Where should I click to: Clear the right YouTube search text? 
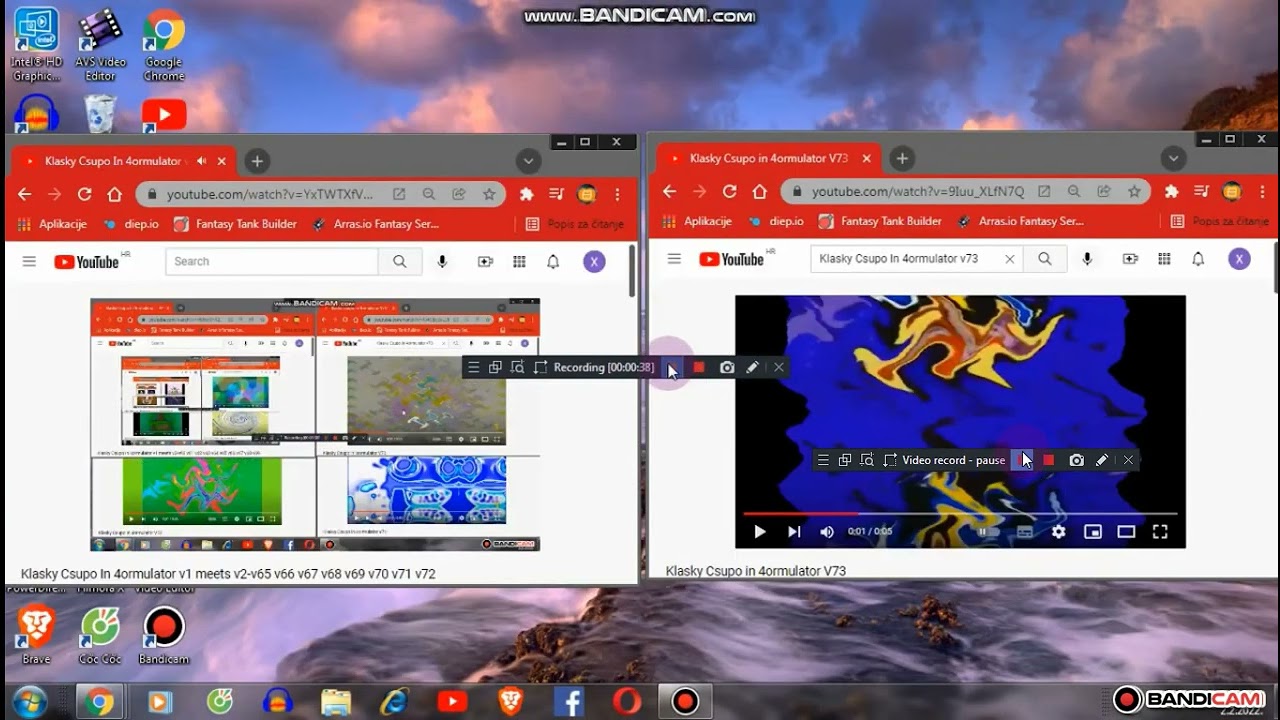coord(1009,259)
